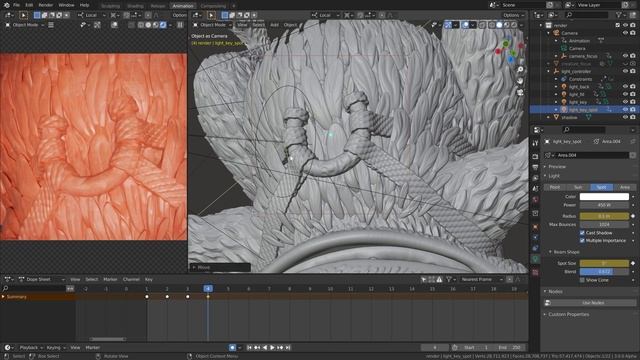This screenshot has width=640, height=360.
Task: Select the tweak tool icon in left viewport header
Action: click(24, 15)
